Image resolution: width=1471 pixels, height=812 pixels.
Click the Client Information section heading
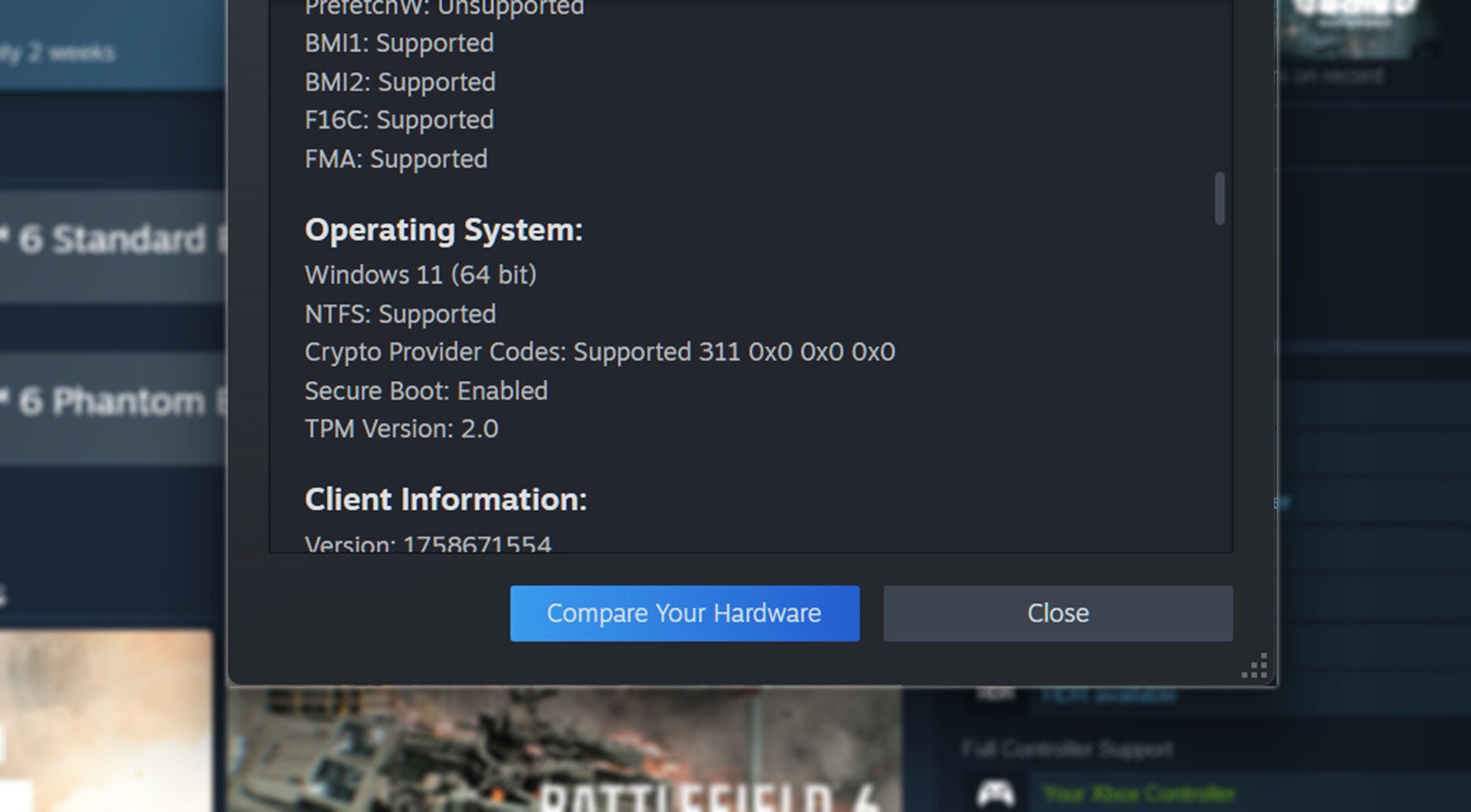tap(446, 499)
